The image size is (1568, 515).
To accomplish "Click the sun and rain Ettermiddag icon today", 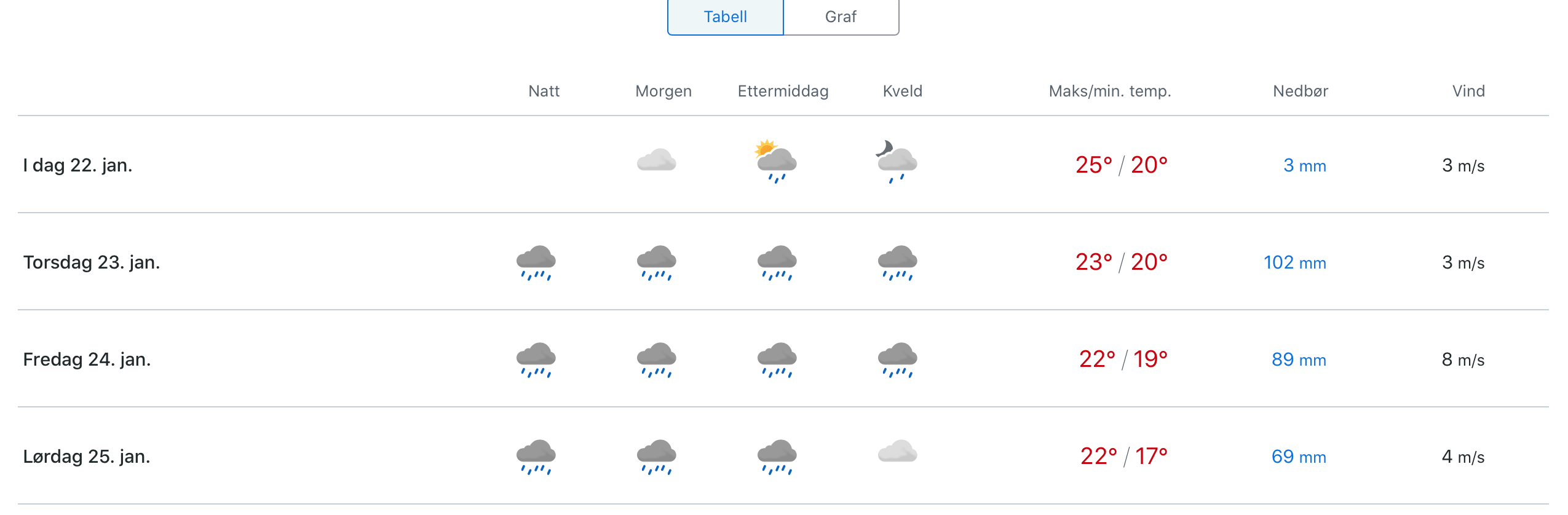I will point(776,161).
